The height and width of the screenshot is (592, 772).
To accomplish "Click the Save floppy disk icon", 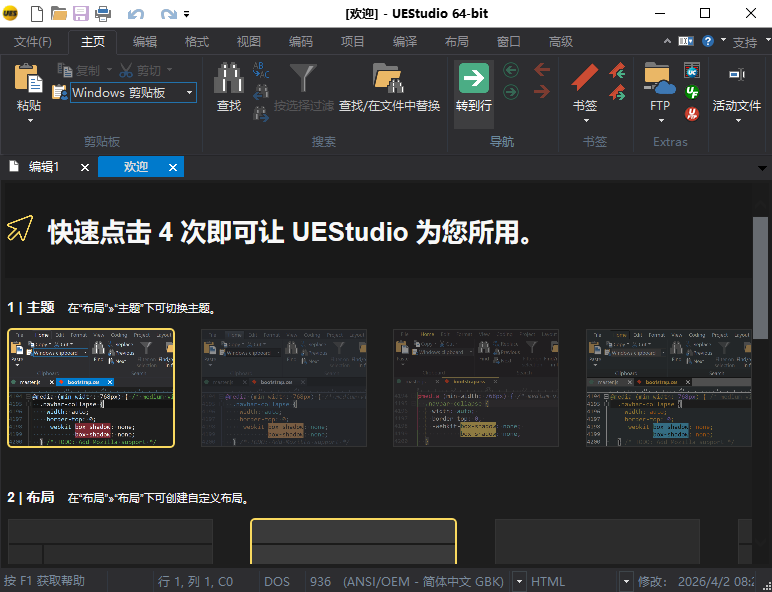I will pos(81,13).
